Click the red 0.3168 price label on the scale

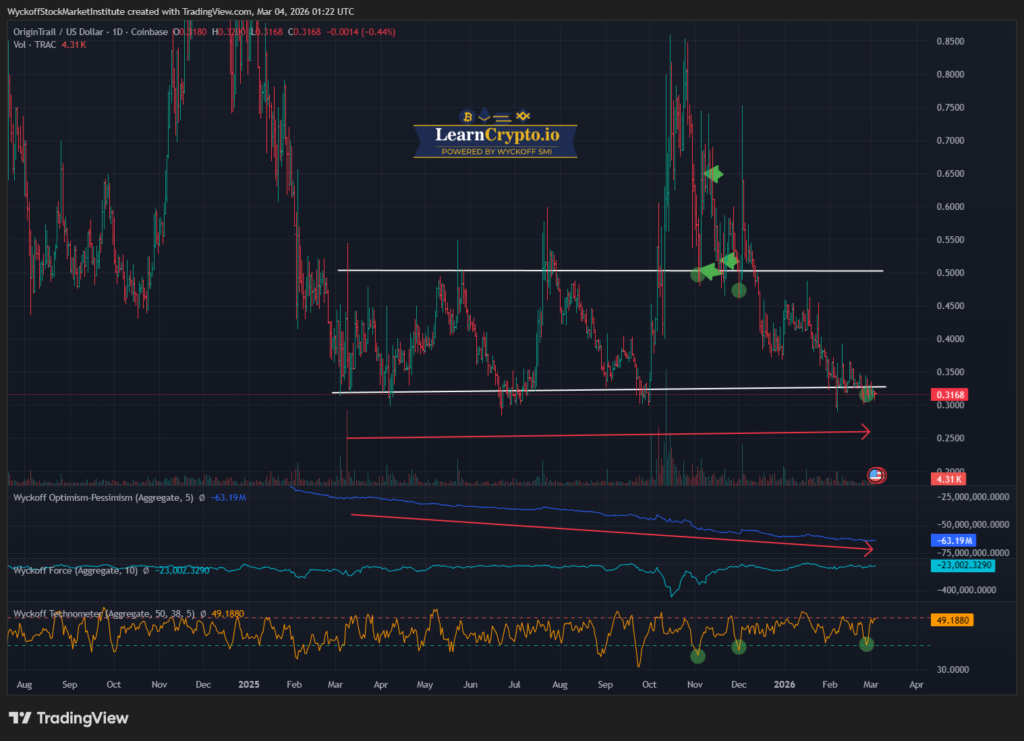[948, 394]
